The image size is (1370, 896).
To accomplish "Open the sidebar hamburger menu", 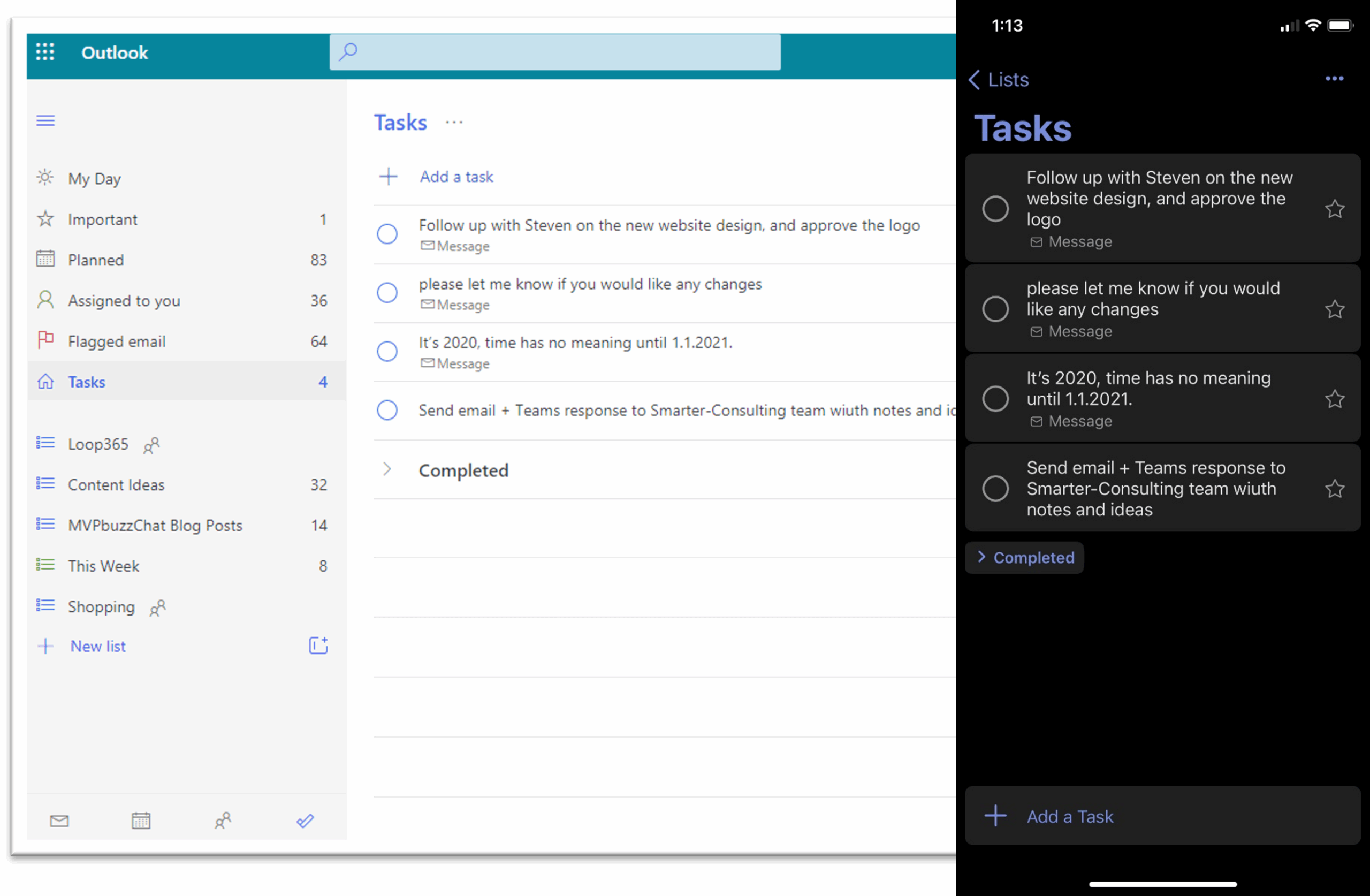I will [x=45, y=120].
